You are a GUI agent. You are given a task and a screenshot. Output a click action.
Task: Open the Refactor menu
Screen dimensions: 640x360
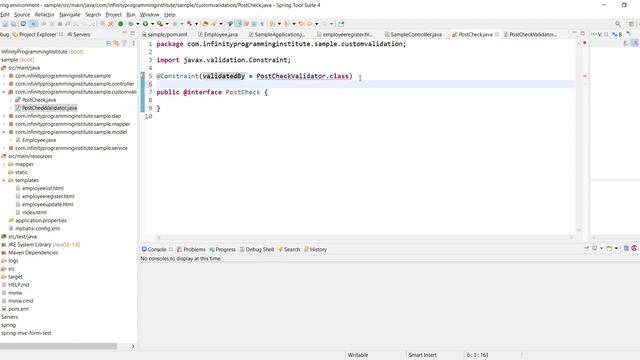(x=44, y=14)
